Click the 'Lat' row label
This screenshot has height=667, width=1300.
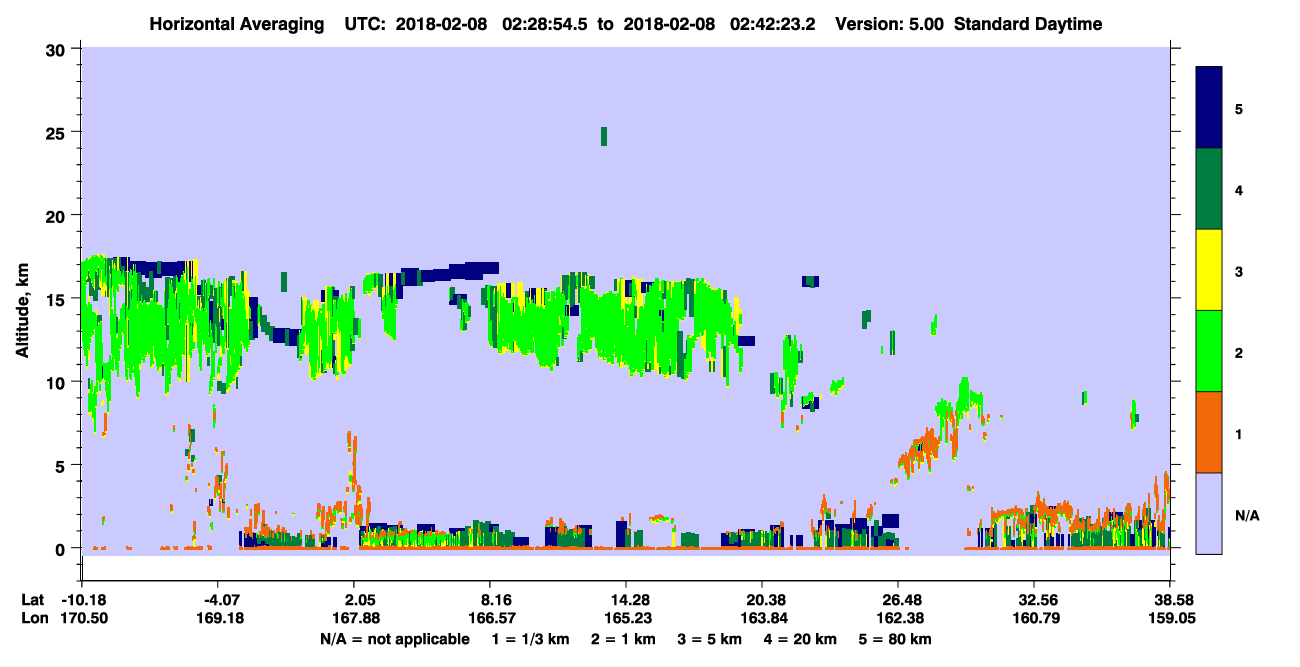pyautogui.click(x=34, y=600)
